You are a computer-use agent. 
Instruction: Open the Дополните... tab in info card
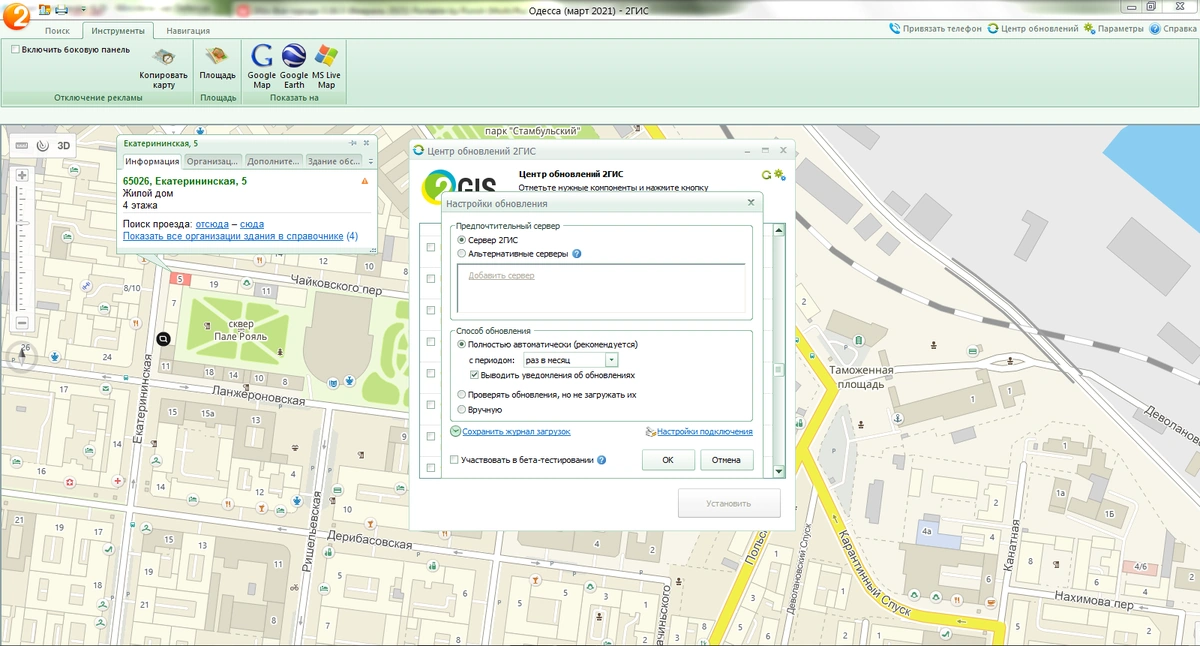click(274, 161)
